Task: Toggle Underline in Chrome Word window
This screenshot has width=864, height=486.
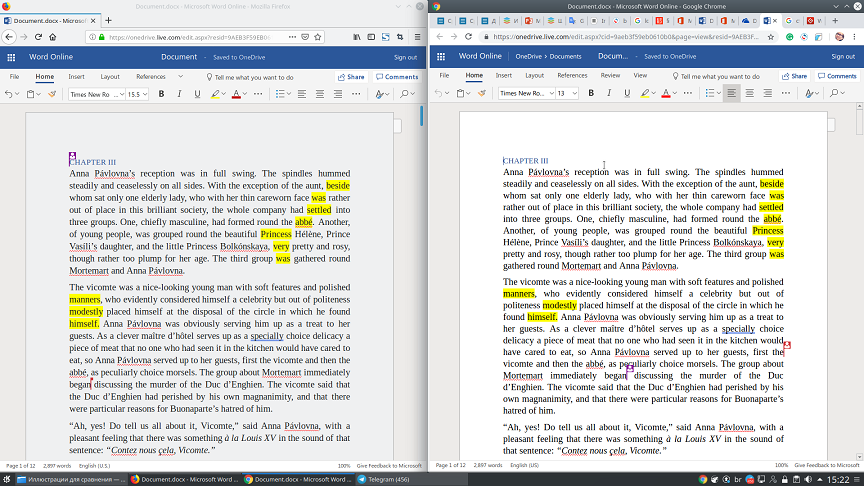Action: pyautogui.click(x=627, y=93)
